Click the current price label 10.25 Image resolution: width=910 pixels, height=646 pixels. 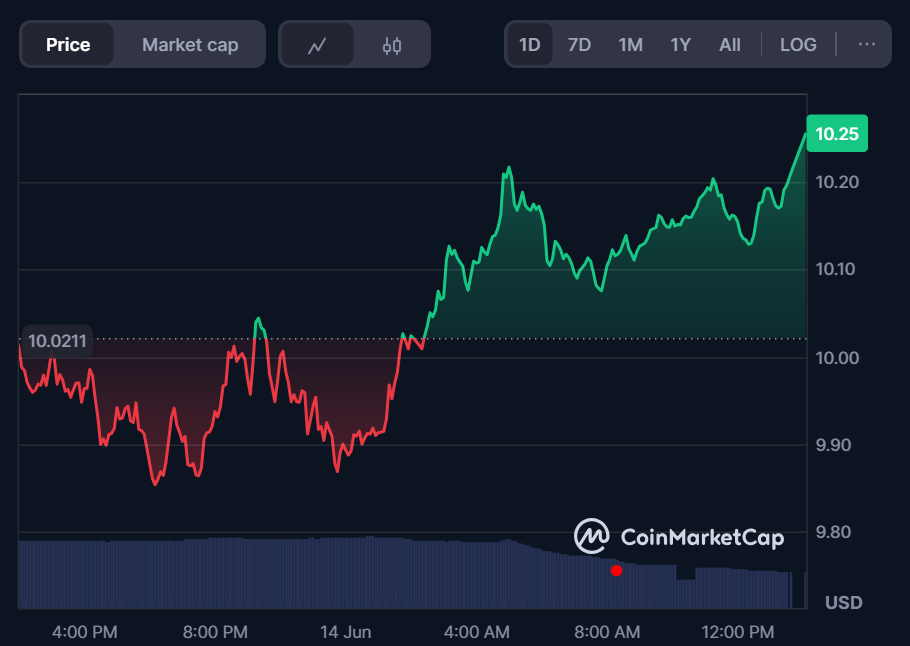(837, 134)
